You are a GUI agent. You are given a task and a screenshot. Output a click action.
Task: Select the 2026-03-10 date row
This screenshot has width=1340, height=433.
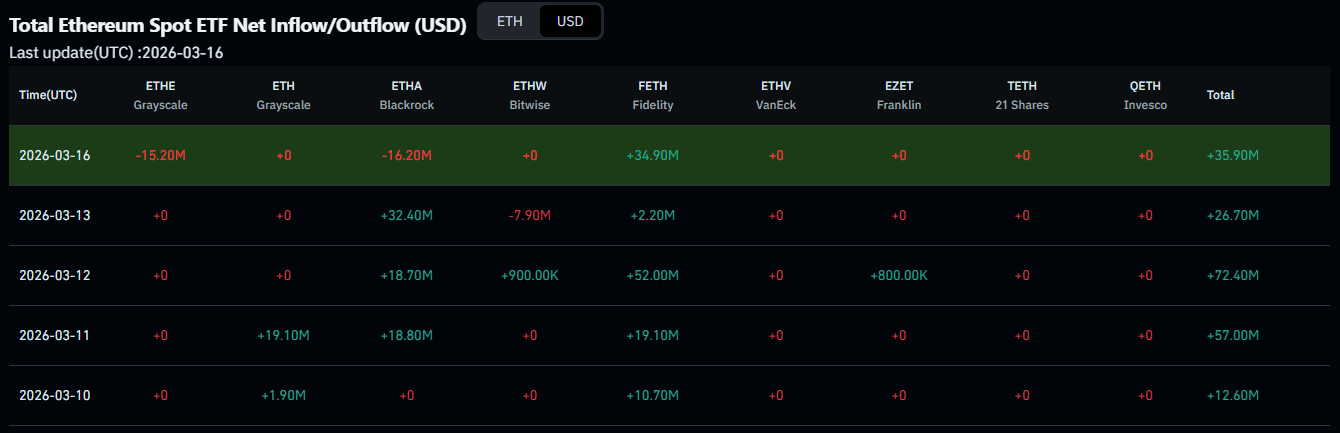point(55,396)
